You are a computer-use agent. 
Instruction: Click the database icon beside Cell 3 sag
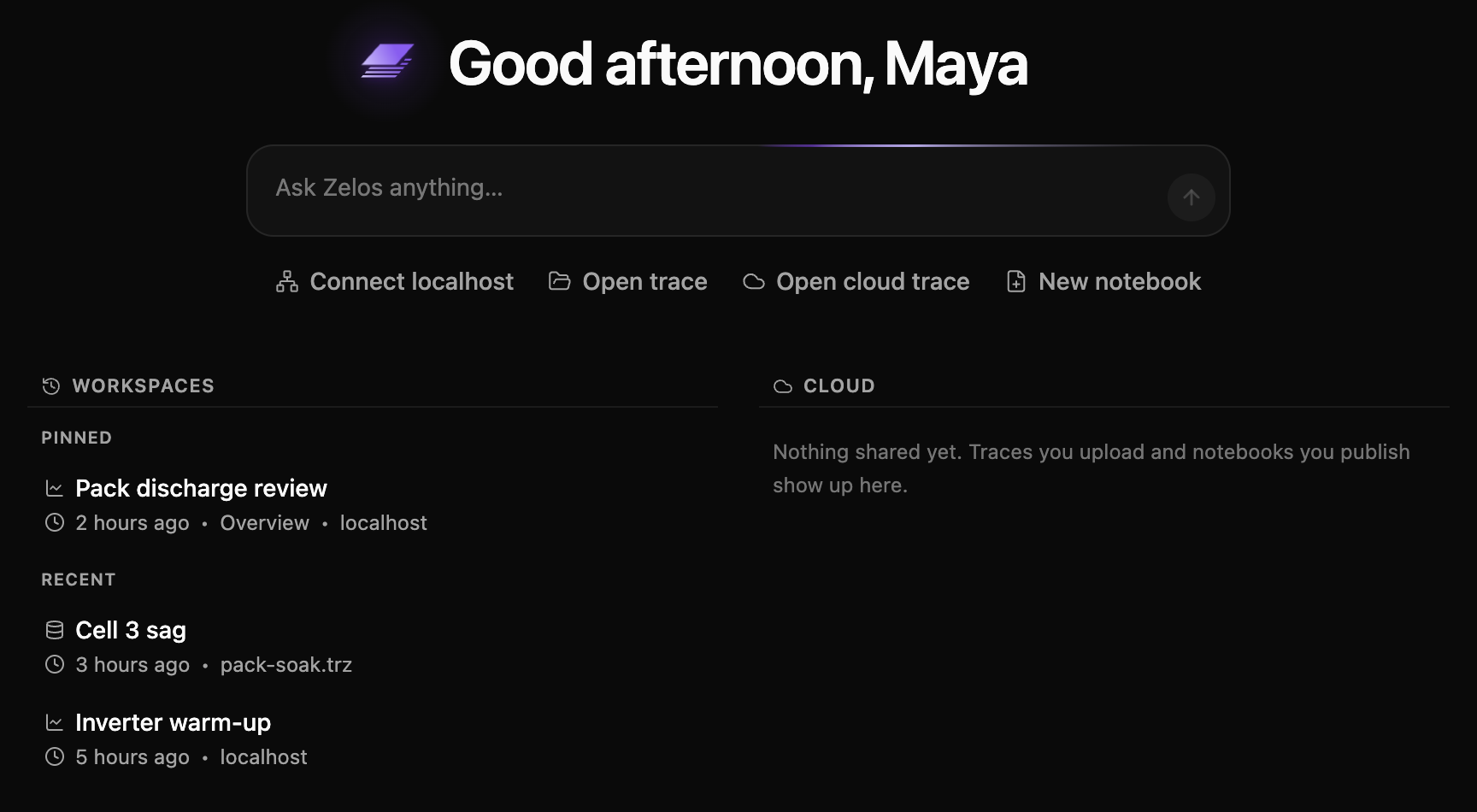tap(54, 630)
